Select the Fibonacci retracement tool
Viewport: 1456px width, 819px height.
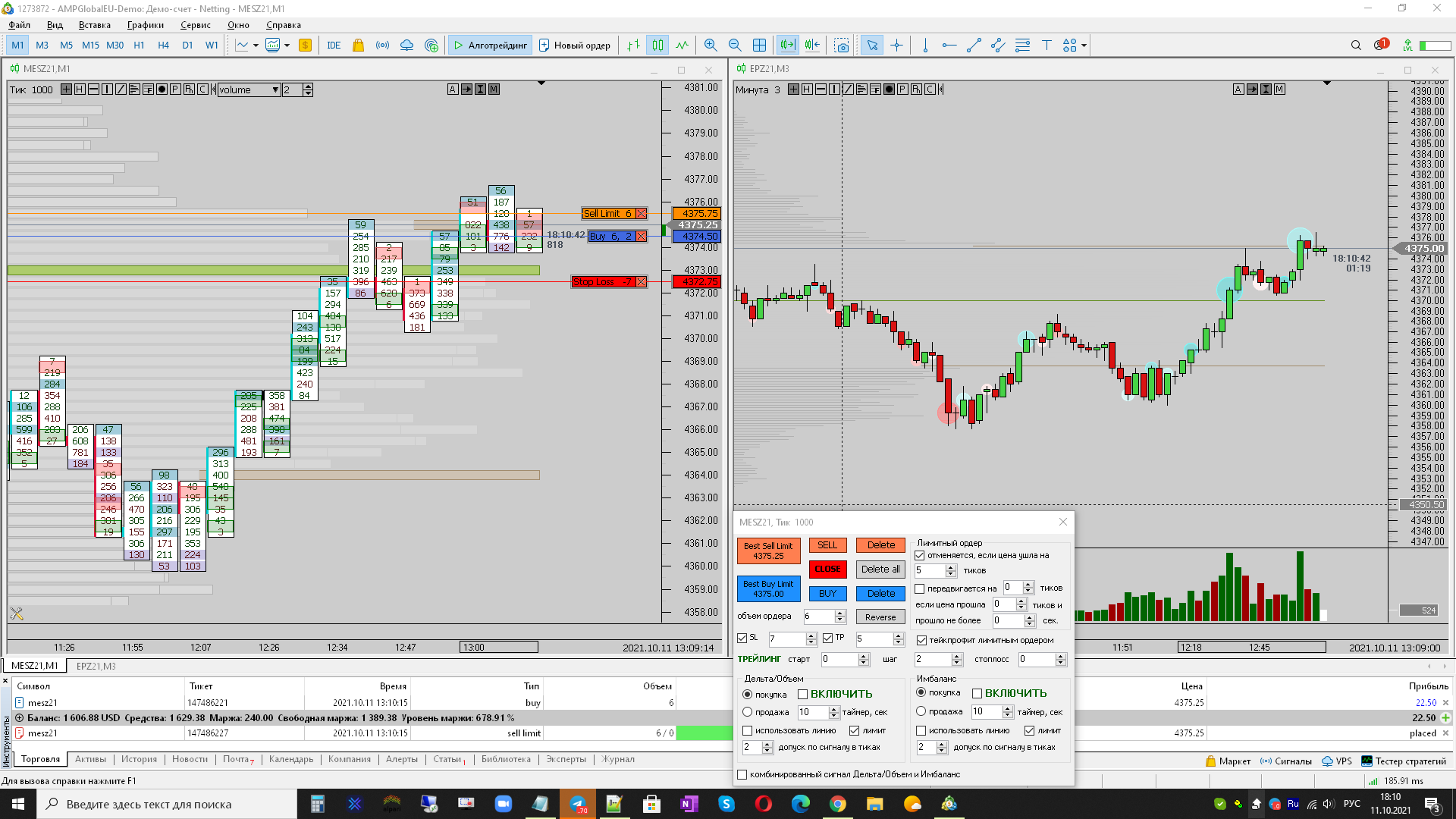[x=1022, y=45]
